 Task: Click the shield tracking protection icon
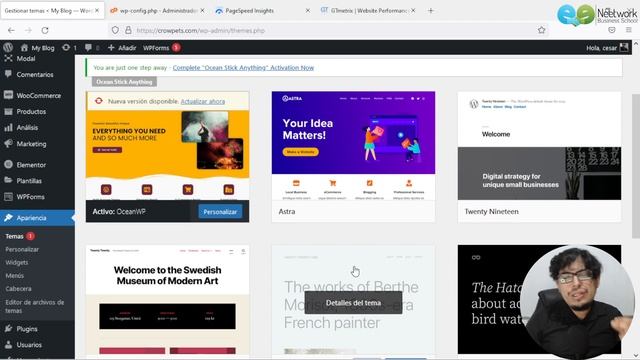click(x=115, y=30)
